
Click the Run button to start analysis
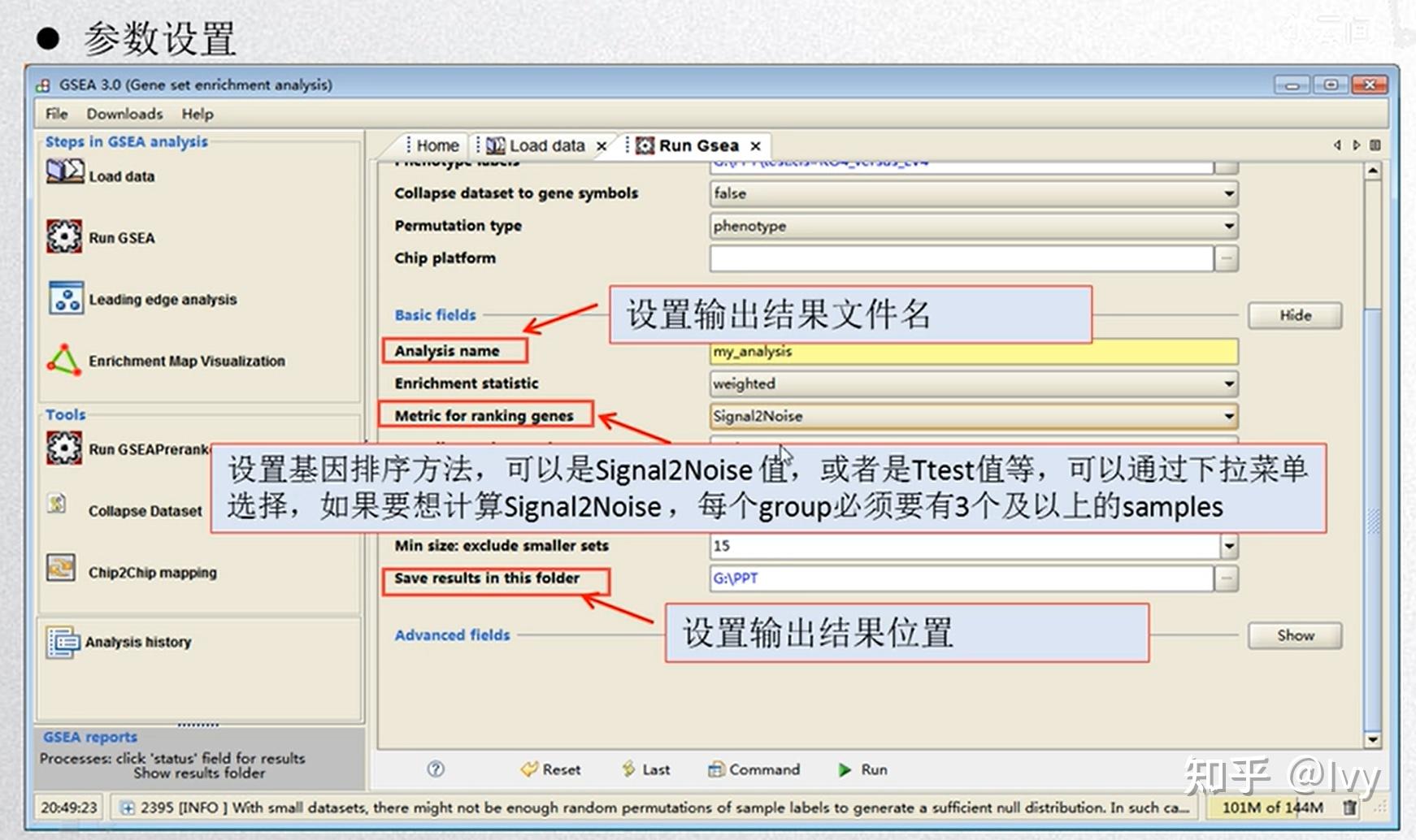863,769
